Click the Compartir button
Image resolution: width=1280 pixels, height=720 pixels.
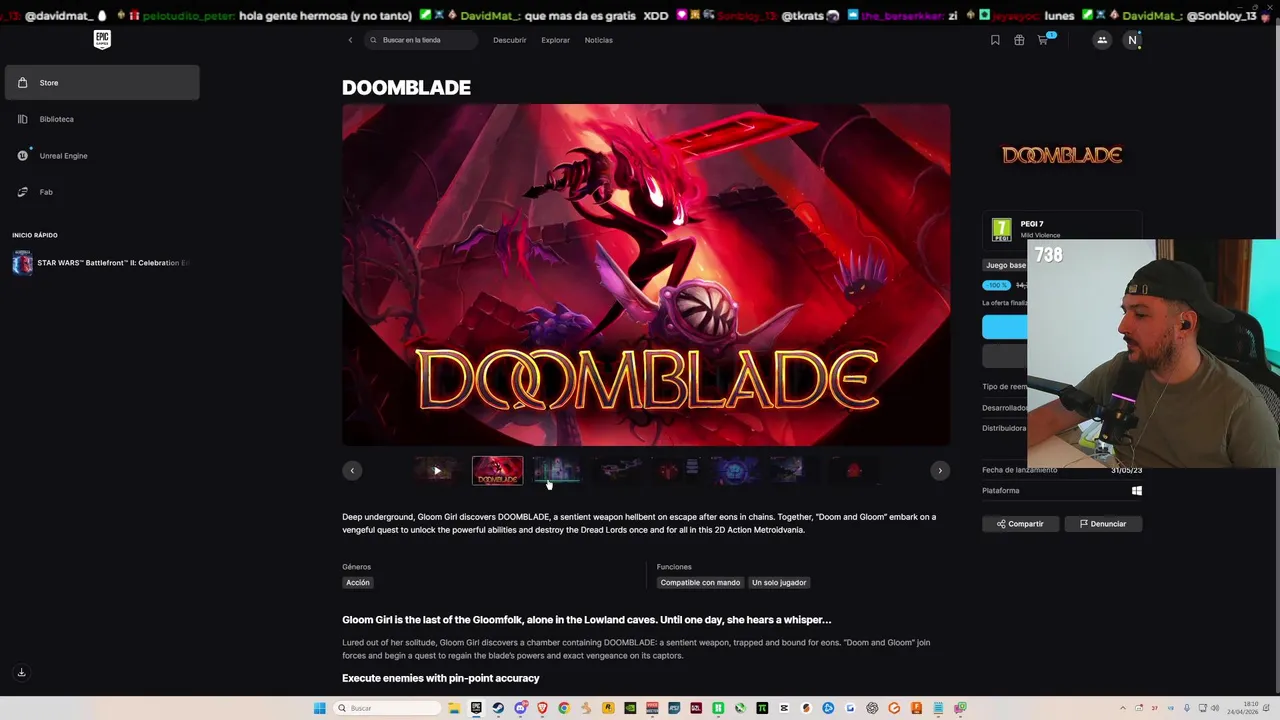(x=1020, y=524)
